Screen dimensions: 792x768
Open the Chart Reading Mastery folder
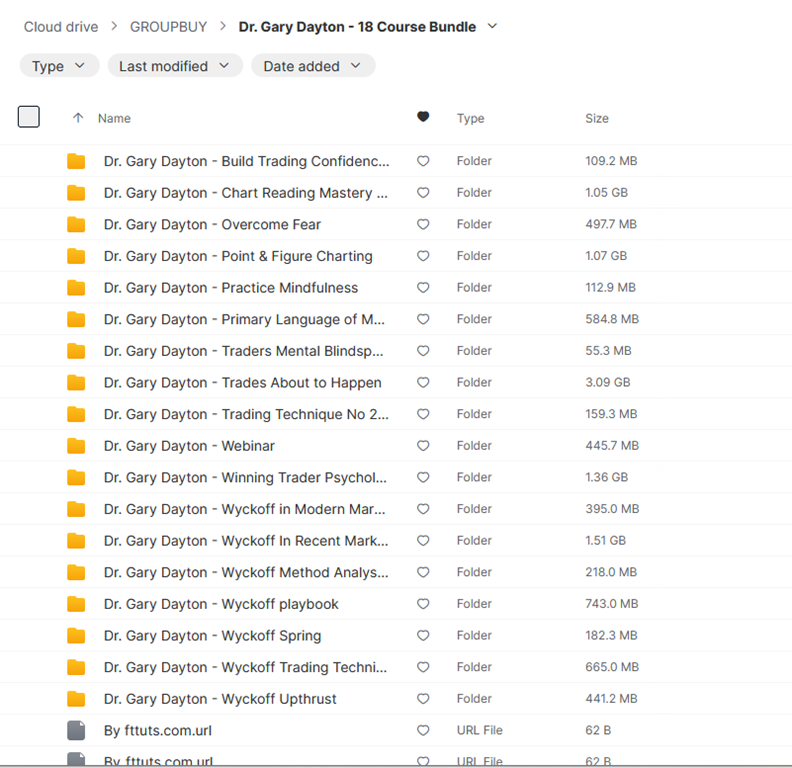click(x=246, y=193)
